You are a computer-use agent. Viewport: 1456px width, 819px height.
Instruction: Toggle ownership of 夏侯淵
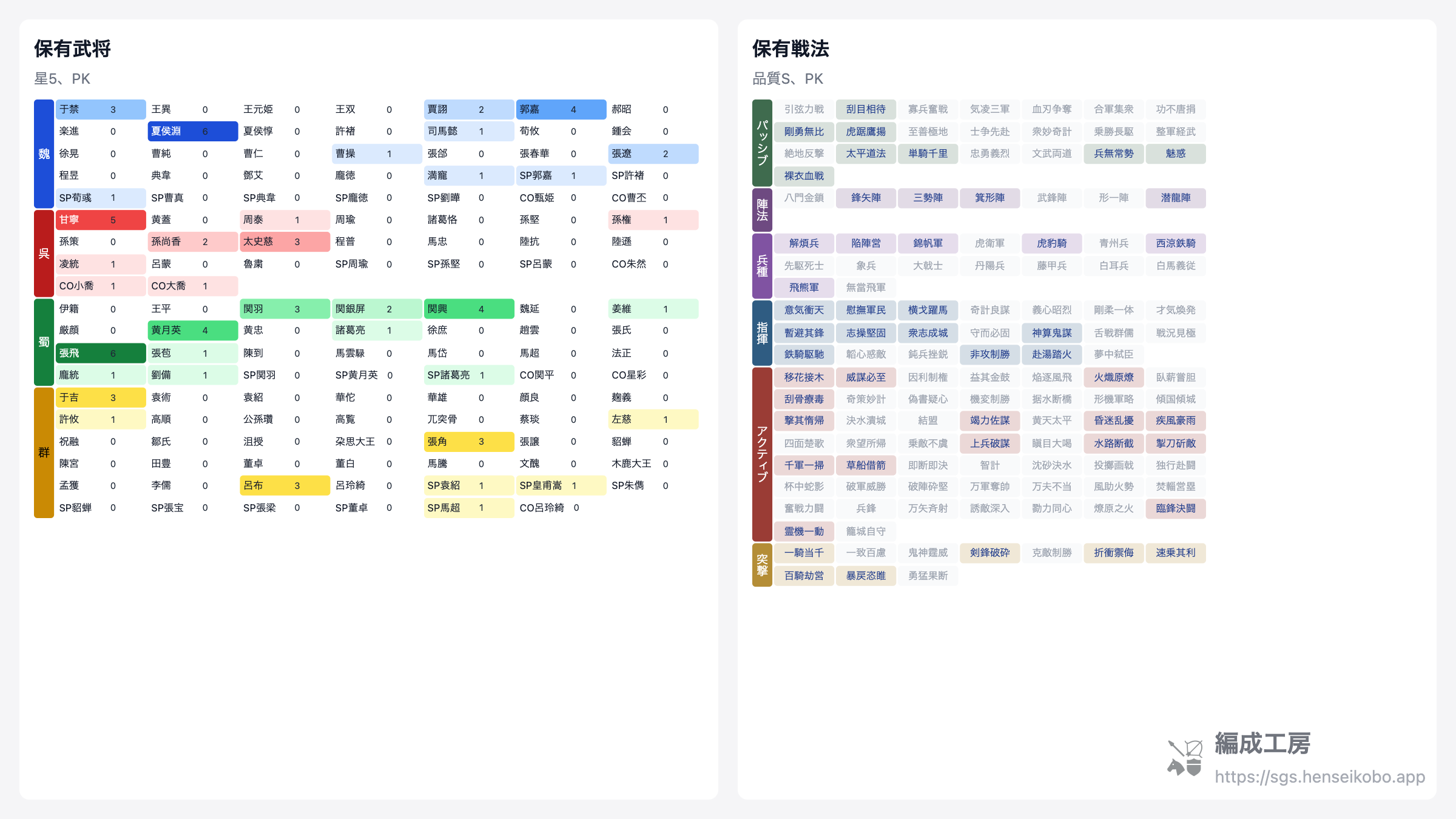pyautogui.click(x=192, y=131)
